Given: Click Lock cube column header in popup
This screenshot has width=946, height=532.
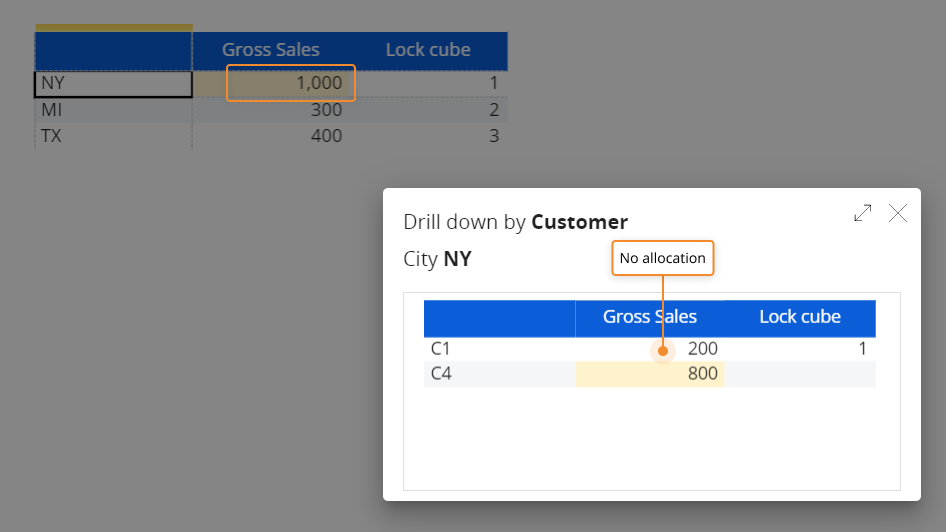Looking at the screenshot, I should (800, 317).
